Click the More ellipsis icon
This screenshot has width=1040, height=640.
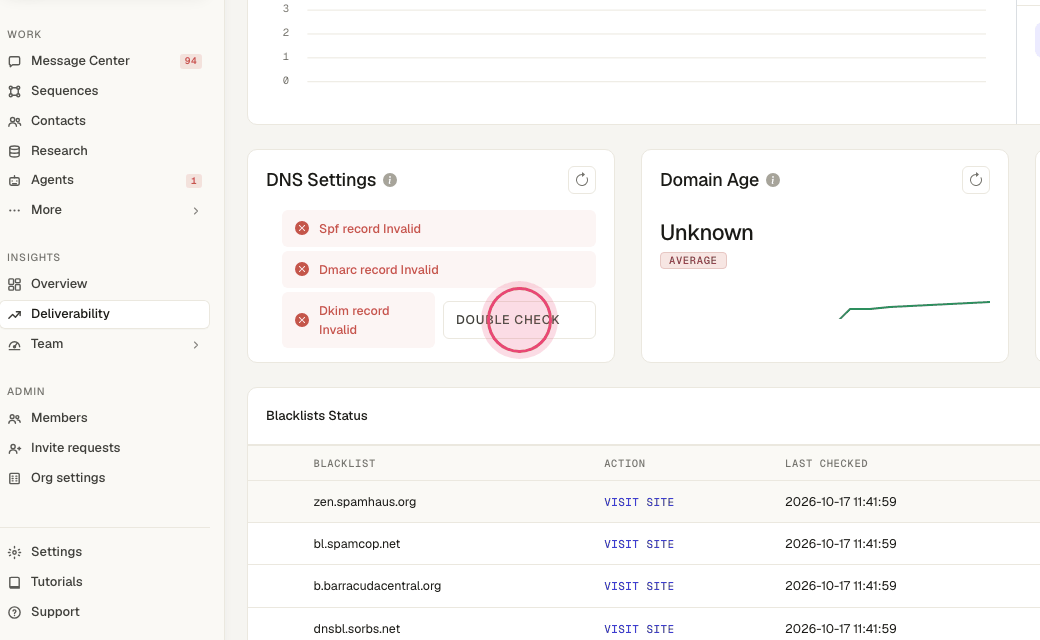tap(15, 210)
